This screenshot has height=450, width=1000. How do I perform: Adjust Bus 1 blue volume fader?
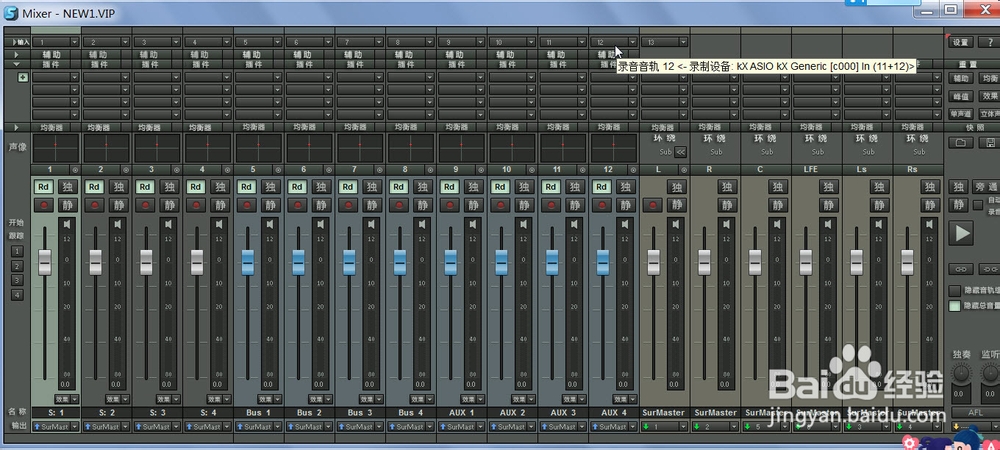click(x=247, y=262)
